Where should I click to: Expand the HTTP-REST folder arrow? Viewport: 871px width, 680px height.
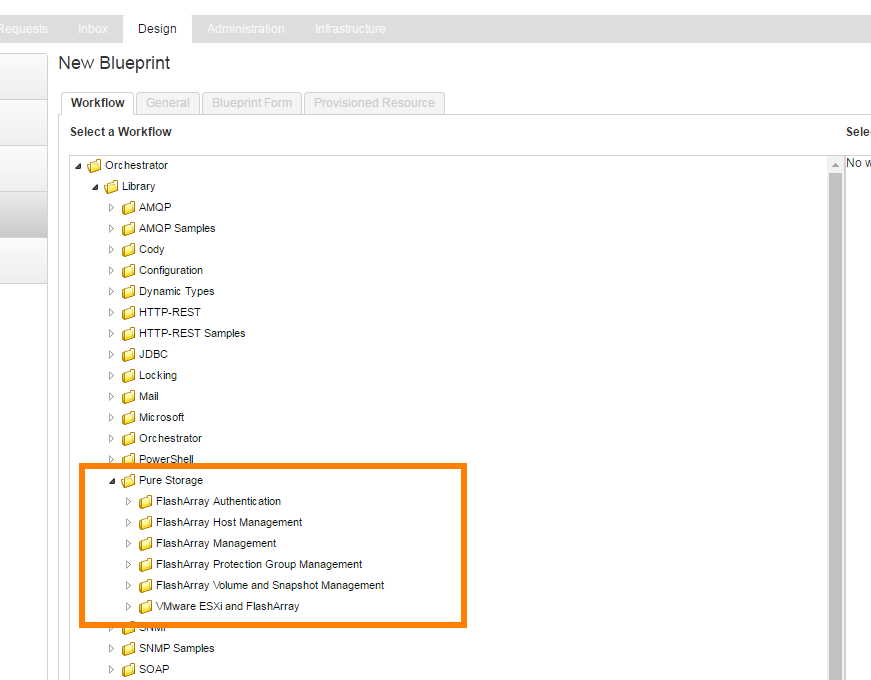coord(111,313)
